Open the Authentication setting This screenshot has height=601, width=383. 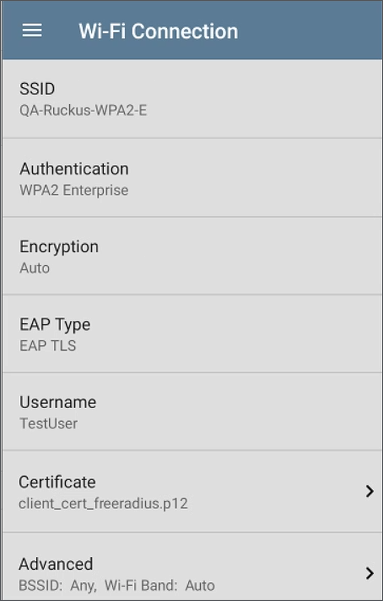[x=192, y=177]
